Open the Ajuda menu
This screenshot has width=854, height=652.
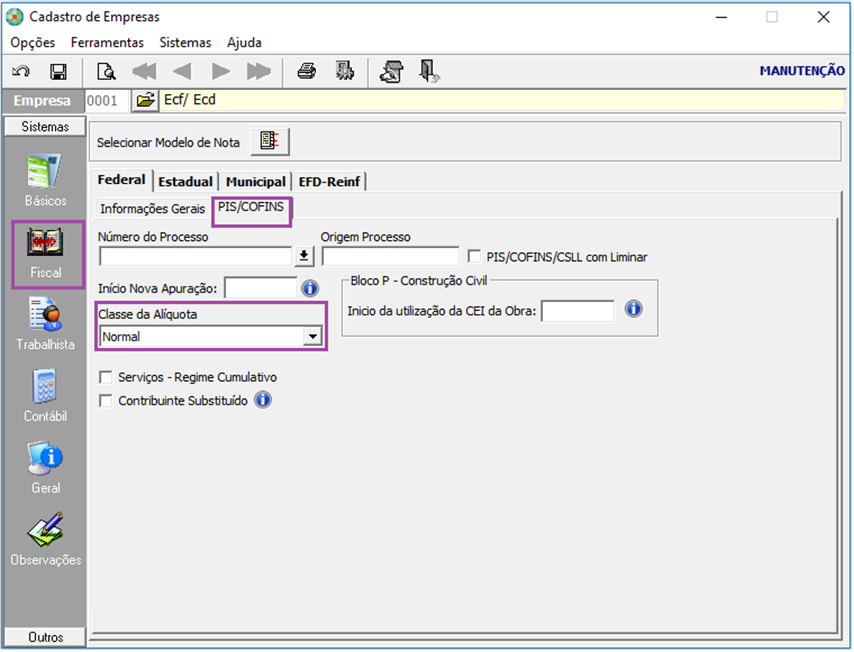pyautogui.click(x=244, y=42)
